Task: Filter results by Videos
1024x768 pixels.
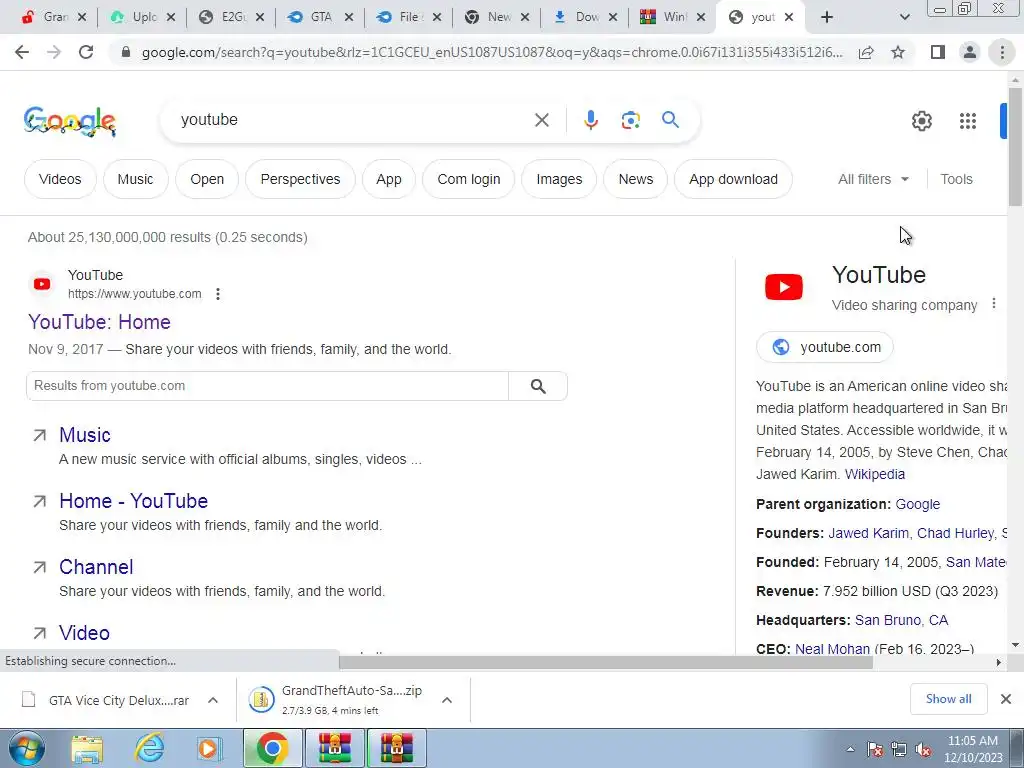Action: point(60,179)
